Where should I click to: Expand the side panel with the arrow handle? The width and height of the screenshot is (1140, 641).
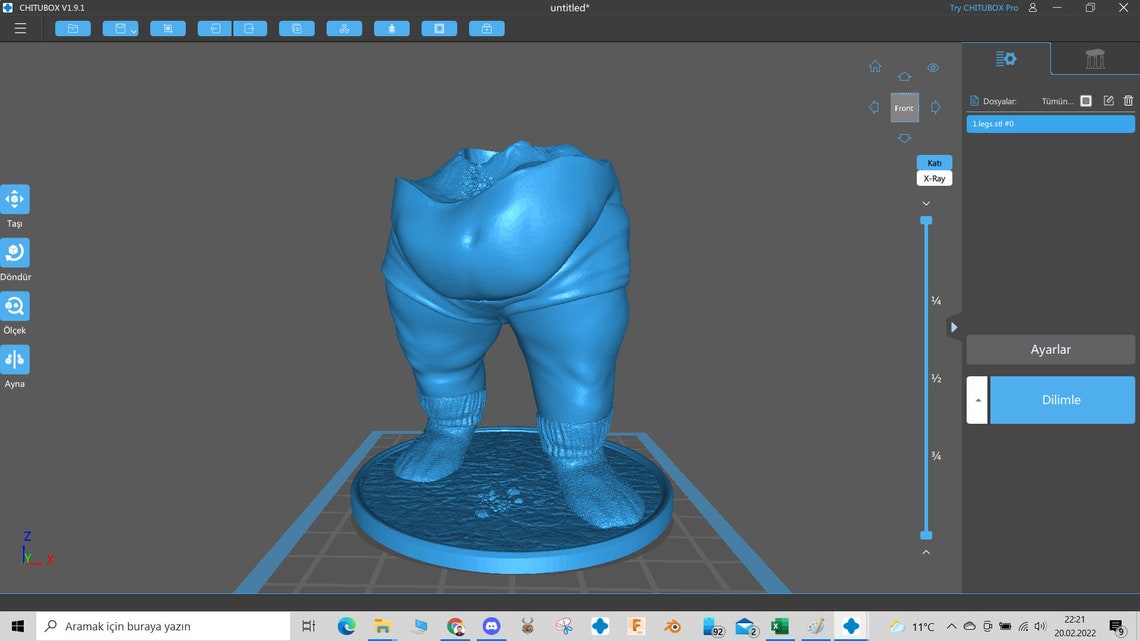point(954,327)
